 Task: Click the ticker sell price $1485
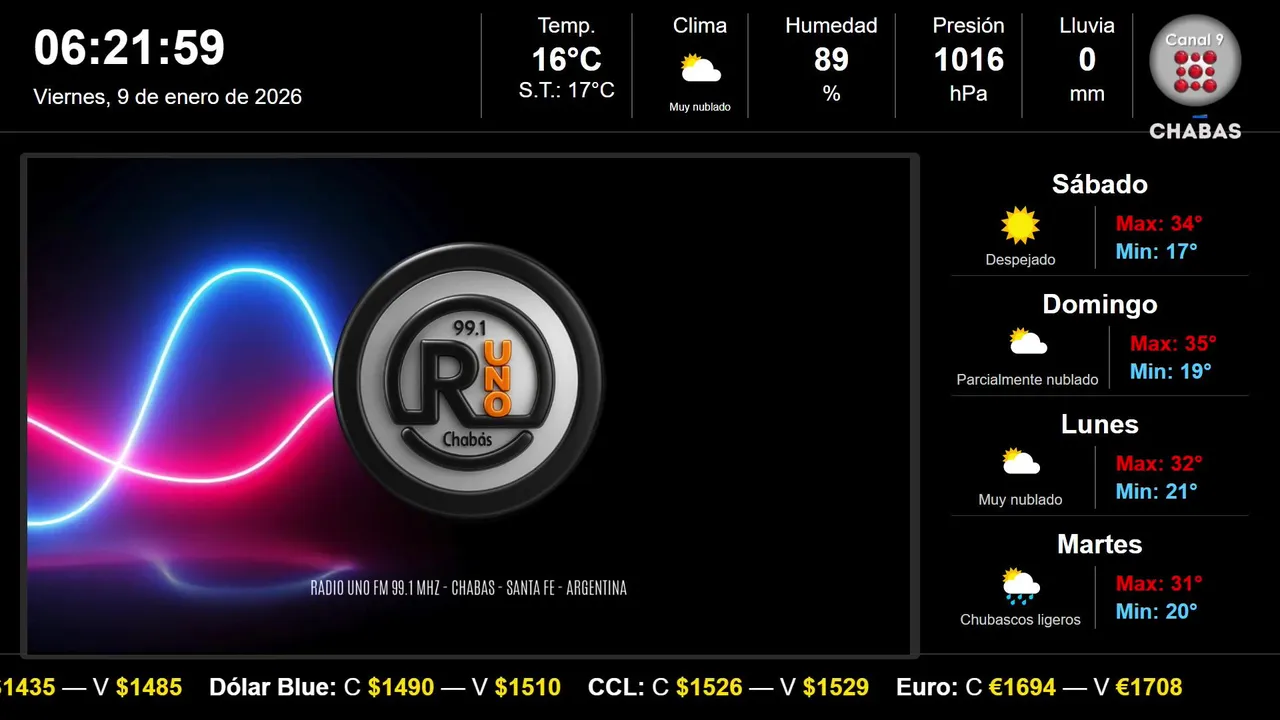click(x=149, y=687)
